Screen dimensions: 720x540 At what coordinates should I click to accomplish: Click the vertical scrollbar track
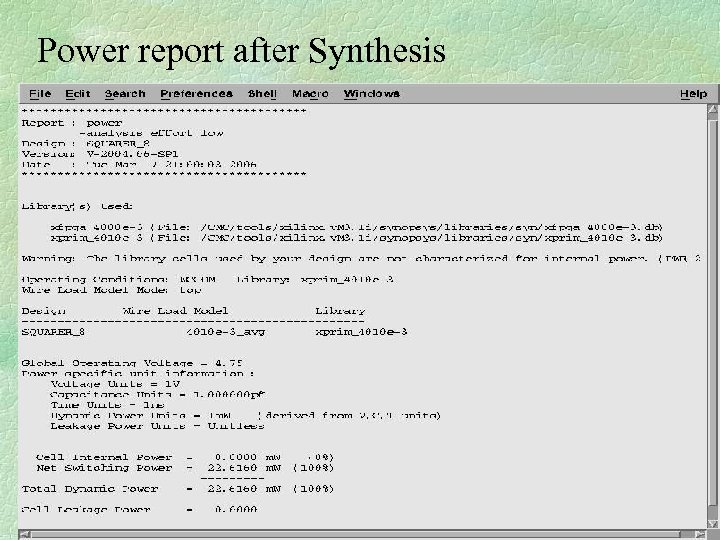(x=713, y=317)
